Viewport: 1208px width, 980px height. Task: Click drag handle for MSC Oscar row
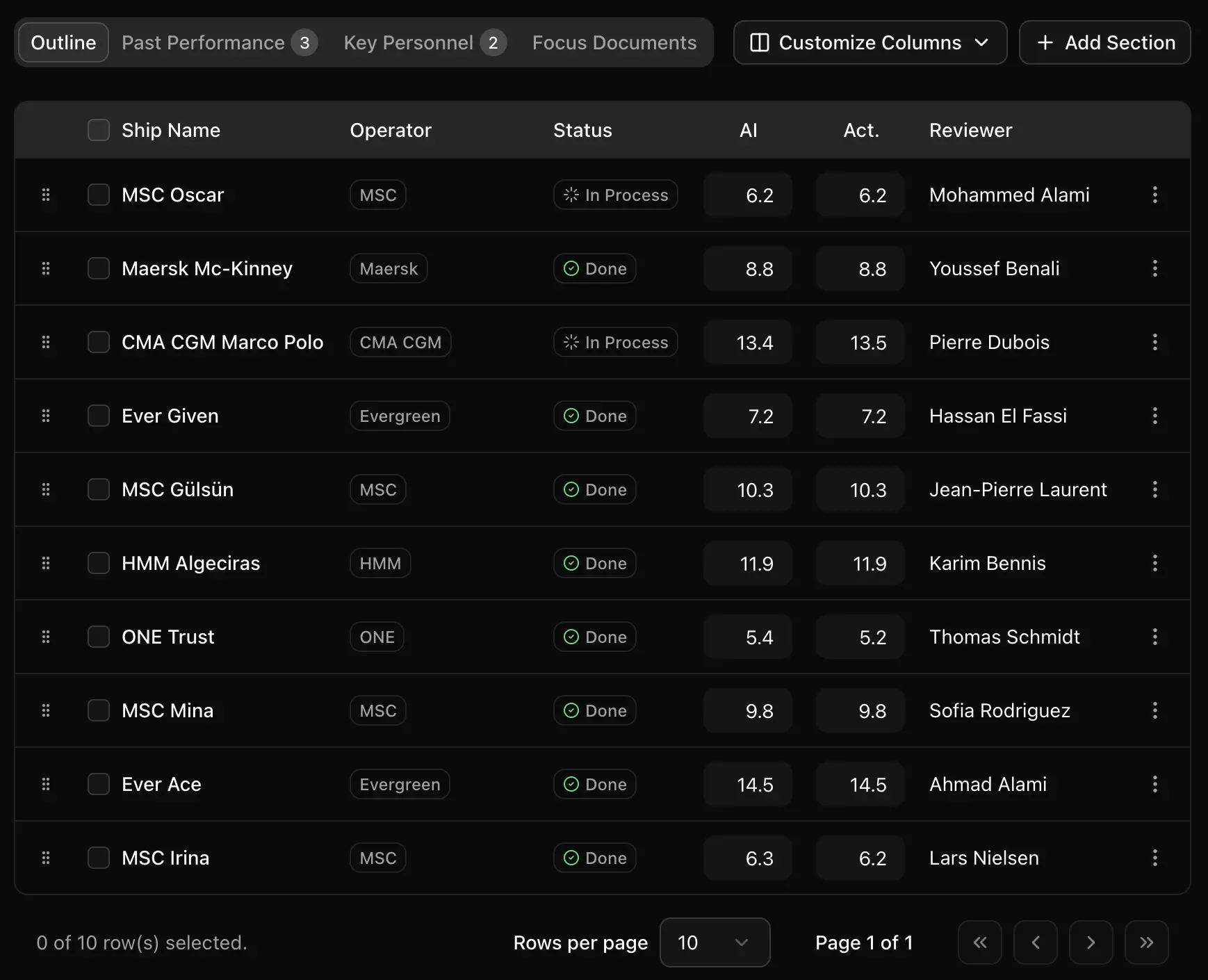pos(46,195)
